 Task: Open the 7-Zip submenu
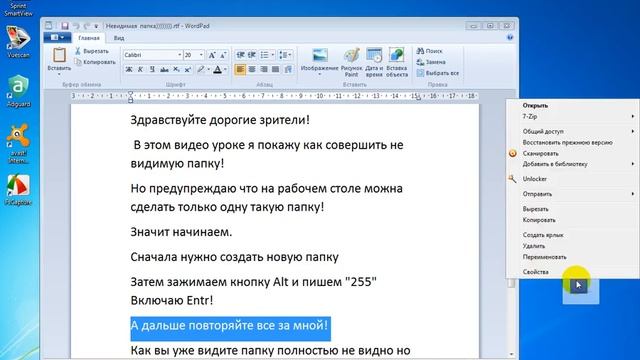tap(573, 116)
